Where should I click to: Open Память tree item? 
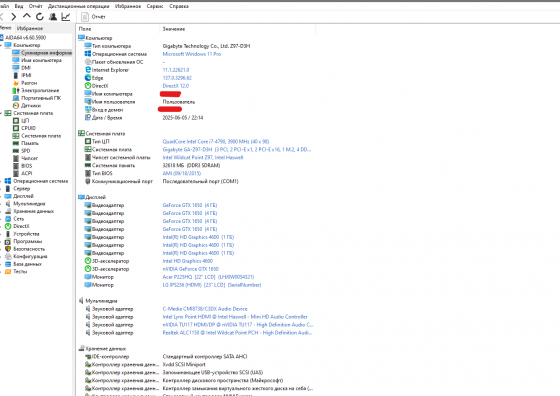(30, 143)
